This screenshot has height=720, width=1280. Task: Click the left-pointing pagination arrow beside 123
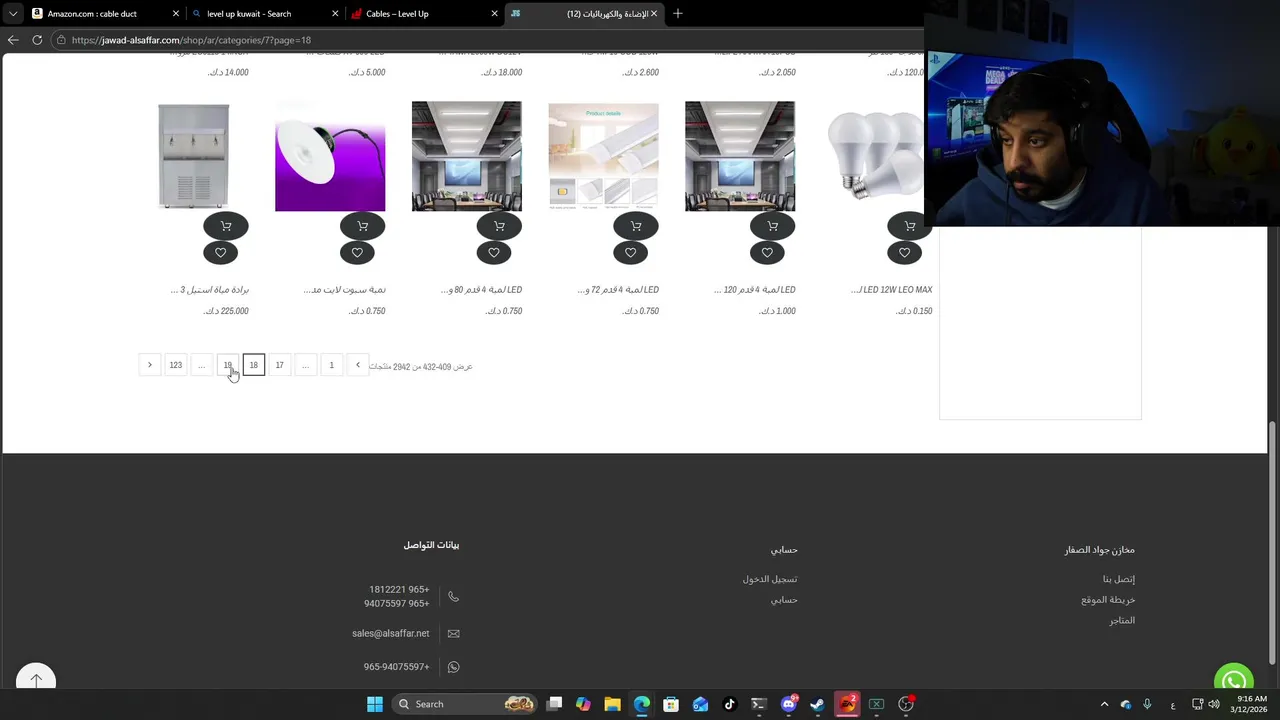tap(150, 365)
